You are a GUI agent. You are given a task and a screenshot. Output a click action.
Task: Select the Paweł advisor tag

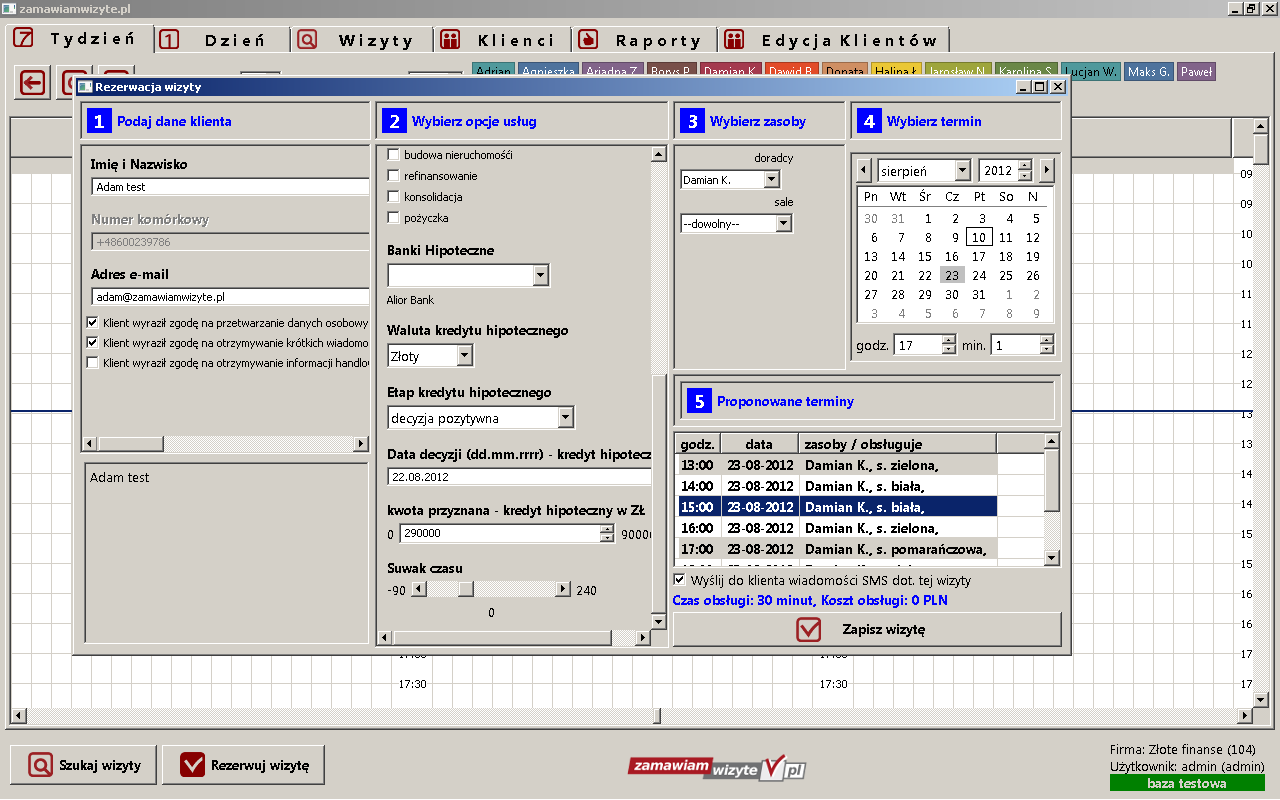click(1196, 72)
